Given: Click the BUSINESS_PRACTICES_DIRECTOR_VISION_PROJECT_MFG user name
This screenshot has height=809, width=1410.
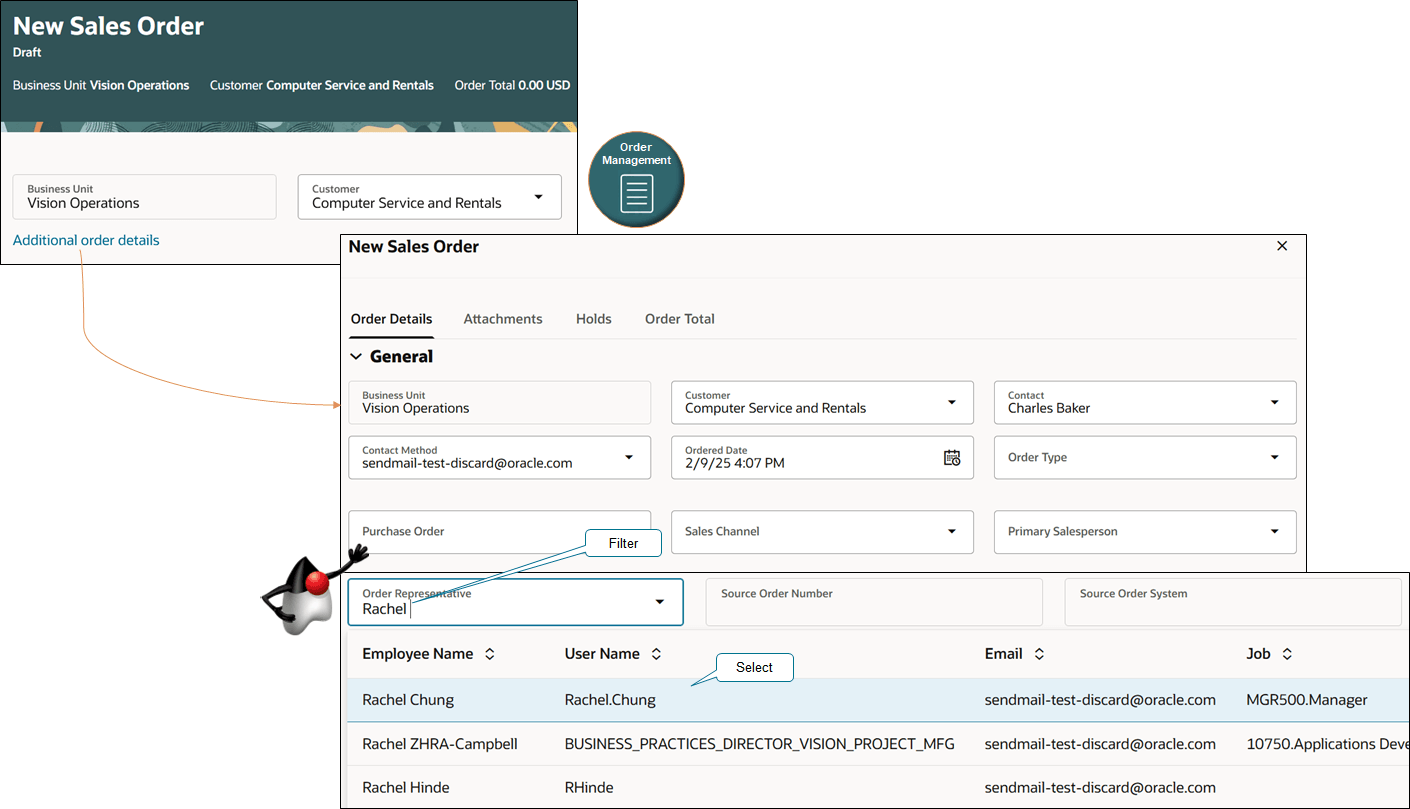Looking at the screenshot, I should point(760,744).
